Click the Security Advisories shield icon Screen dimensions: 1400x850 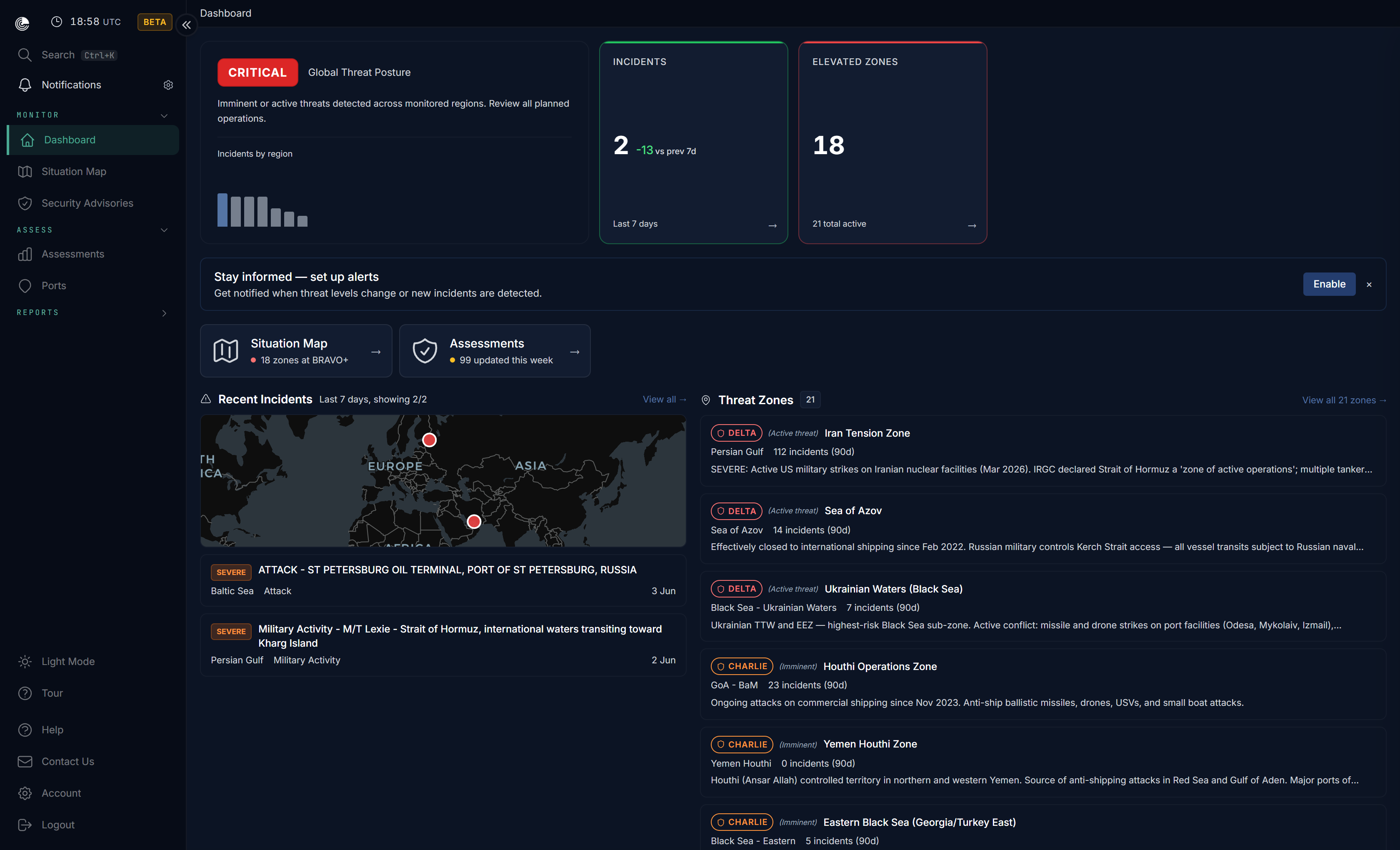(x=25, y=203)
